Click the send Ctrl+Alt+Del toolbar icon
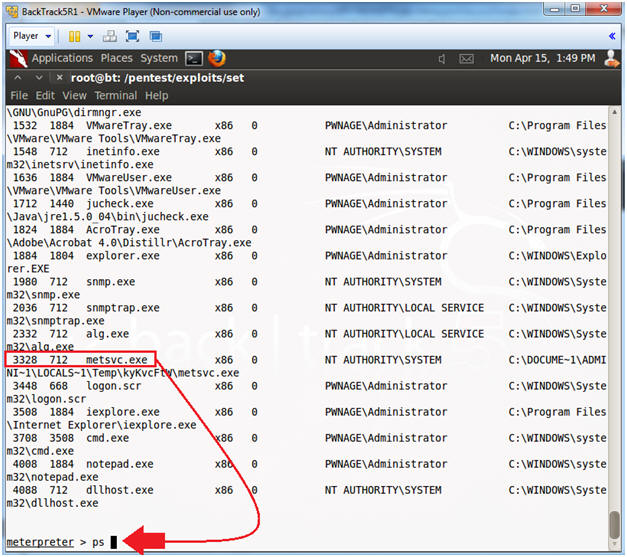627x557 pixels. [x=110, y=36]
